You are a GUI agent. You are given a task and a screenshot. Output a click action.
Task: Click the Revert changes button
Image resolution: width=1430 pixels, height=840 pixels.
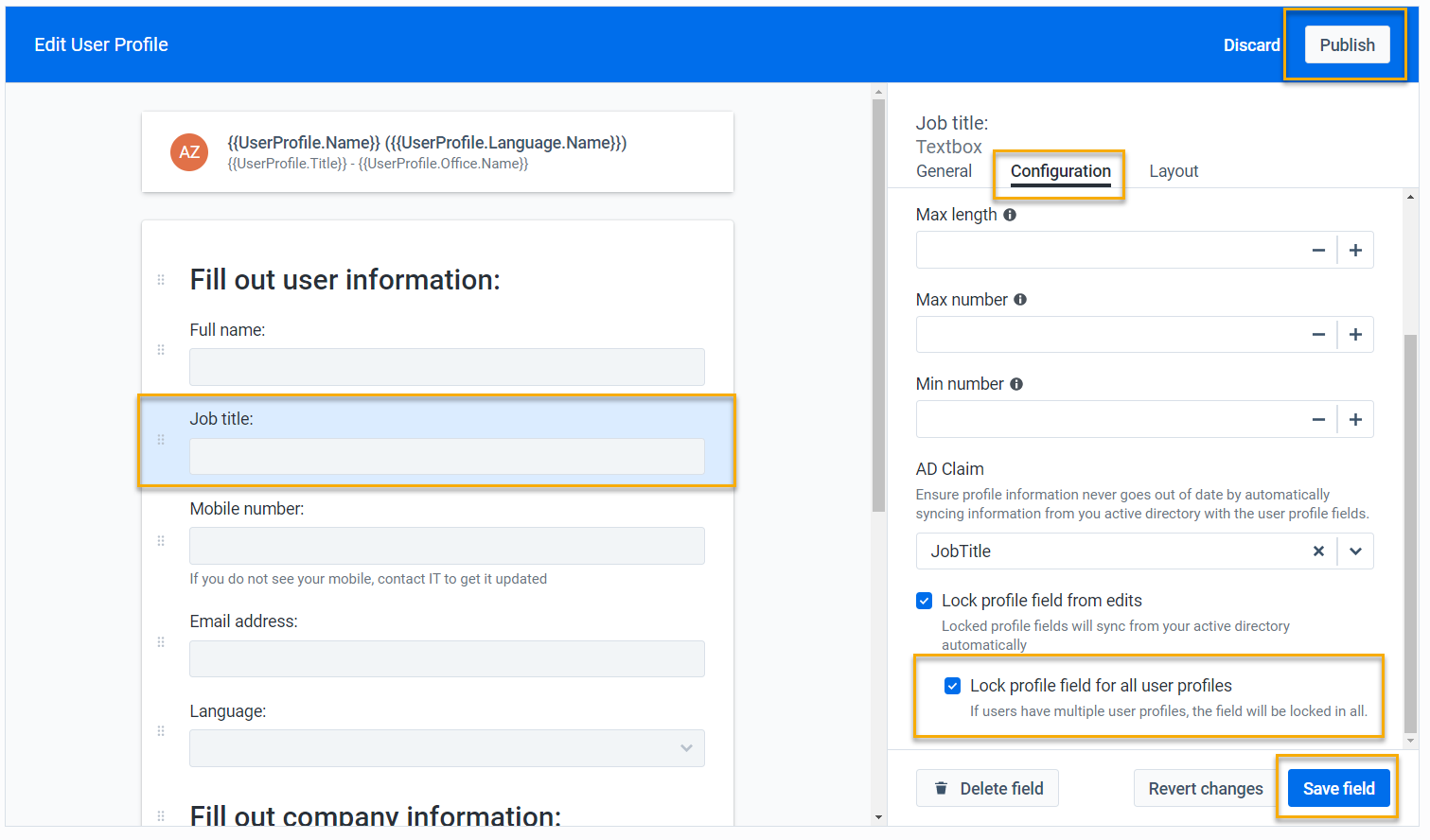click(1206, 789)
